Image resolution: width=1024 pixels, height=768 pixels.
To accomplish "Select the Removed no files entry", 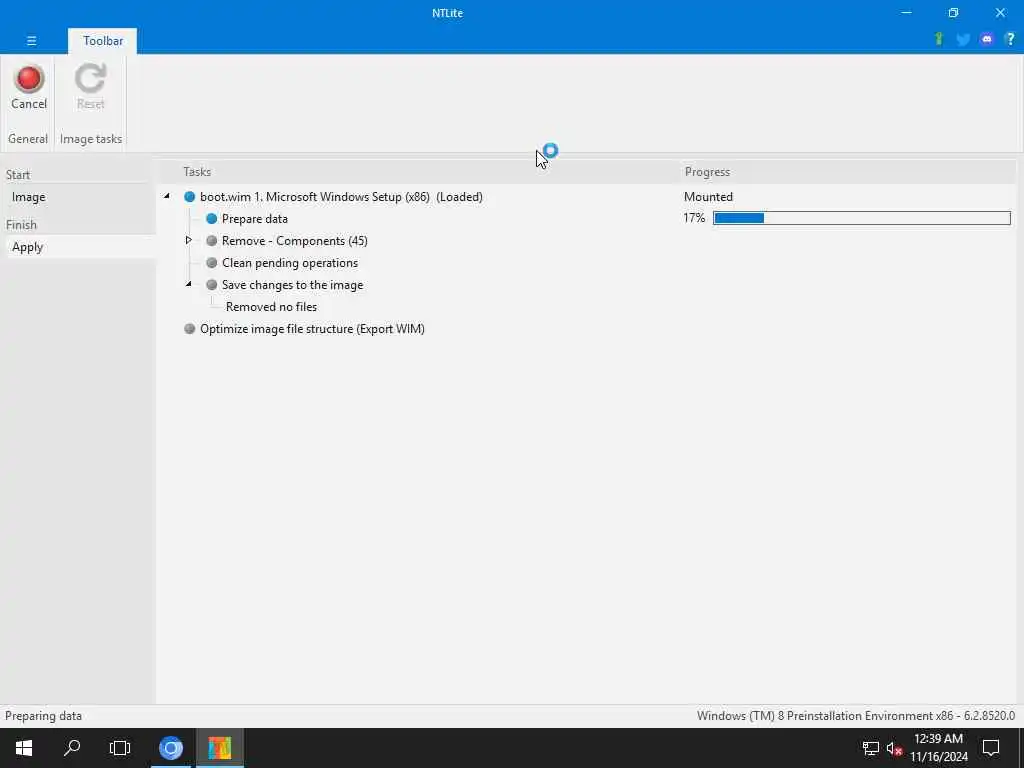I will (x=271, y=307).
